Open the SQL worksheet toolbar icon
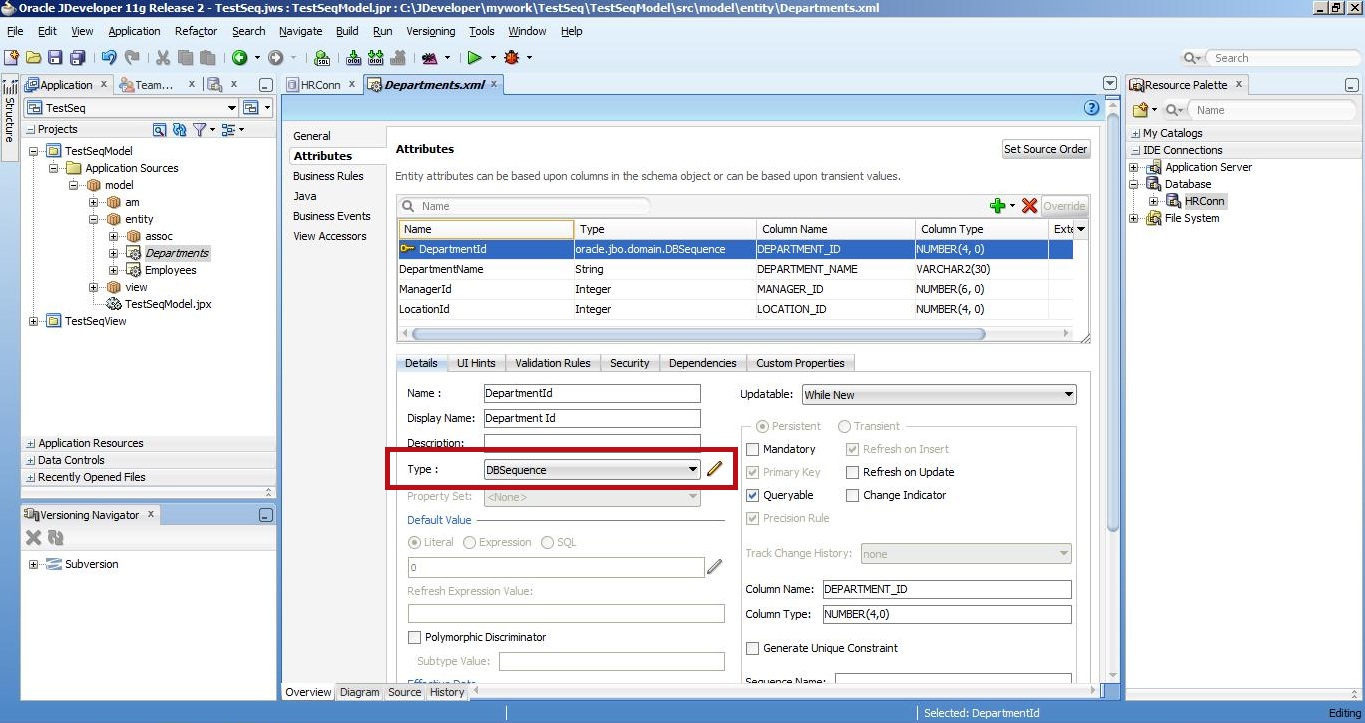Viewport: 1365px width, 723px height. [321, 58]
